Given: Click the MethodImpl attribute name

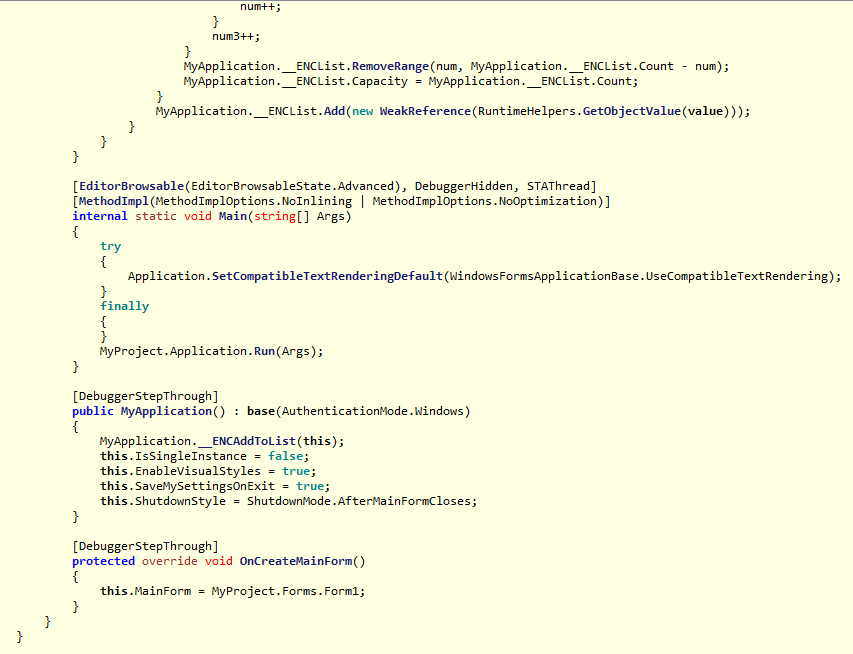Looking at the screenshot, I should coord(114,201).
